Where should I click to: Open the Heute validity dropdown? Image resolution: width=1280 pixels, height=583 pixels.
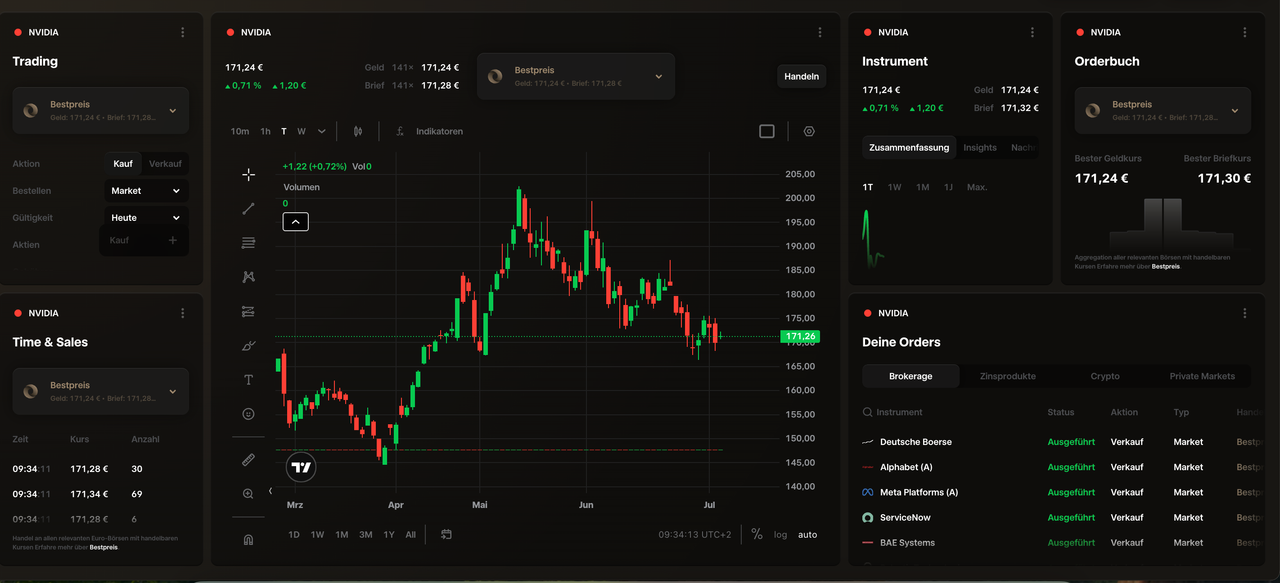[147, 218]
